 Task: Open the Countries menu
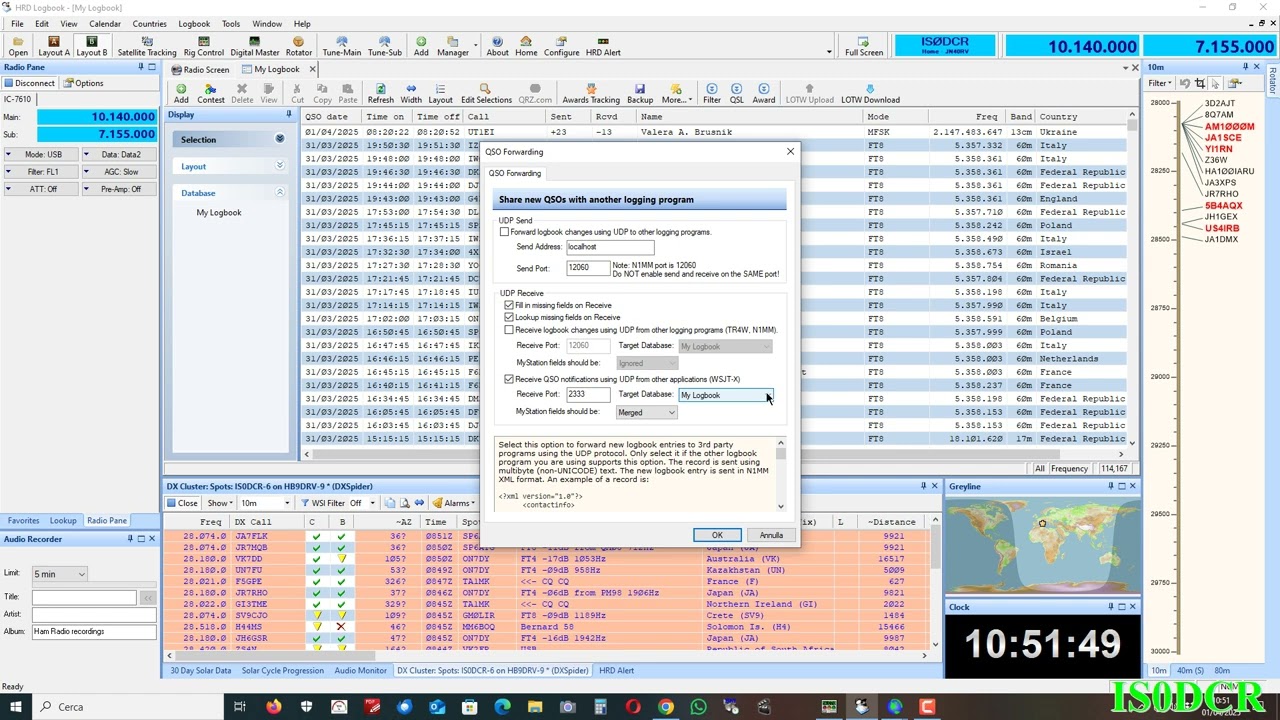(150, 24)
